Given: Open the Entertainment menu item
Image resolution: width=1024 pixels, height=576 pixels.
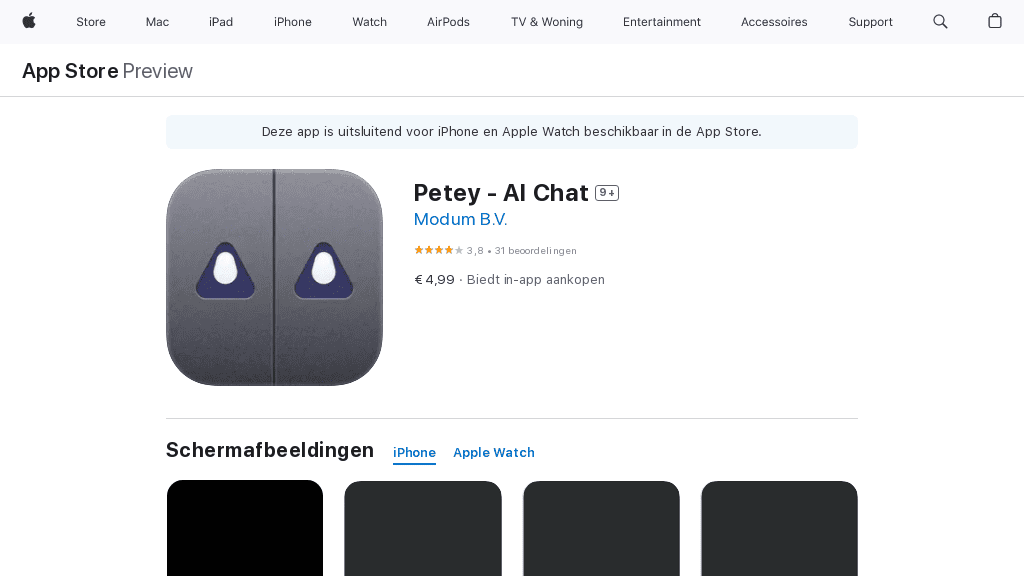Looking at the screenshot, I should 661,21.
